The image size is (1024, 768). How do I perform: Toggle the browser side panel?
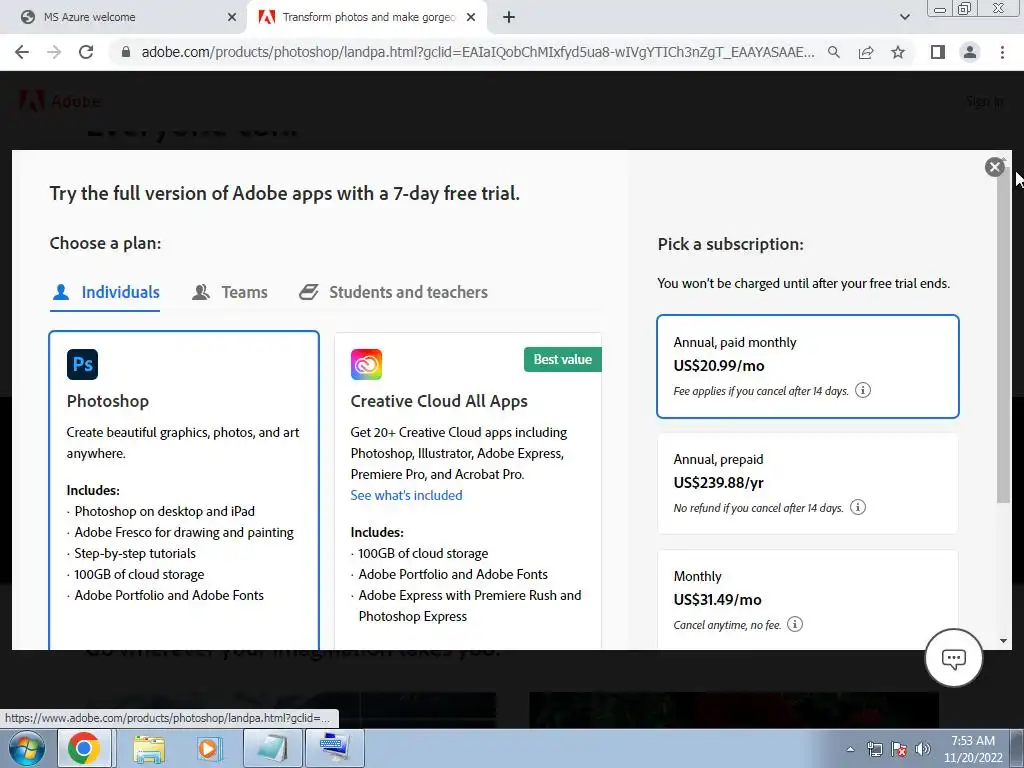938,52
